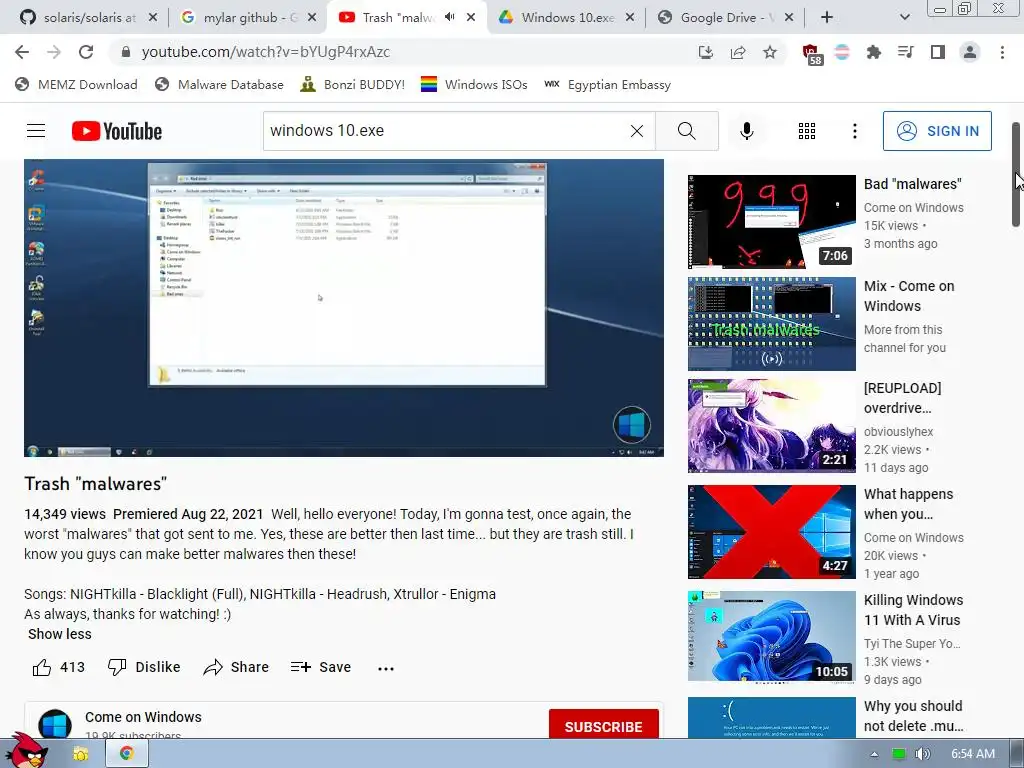The height and width of the screenshot is (768, 1024).
Task: Like the video with 413 likes
Action: (x=59, y=667)
